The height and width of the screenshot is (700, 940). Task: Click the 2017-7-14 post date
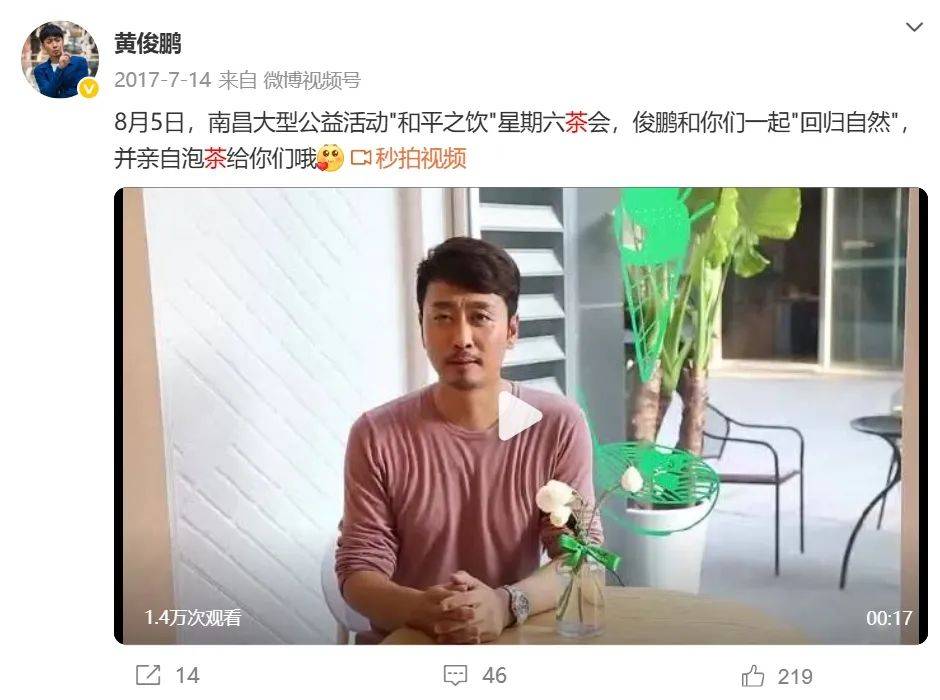click(162, 80)
